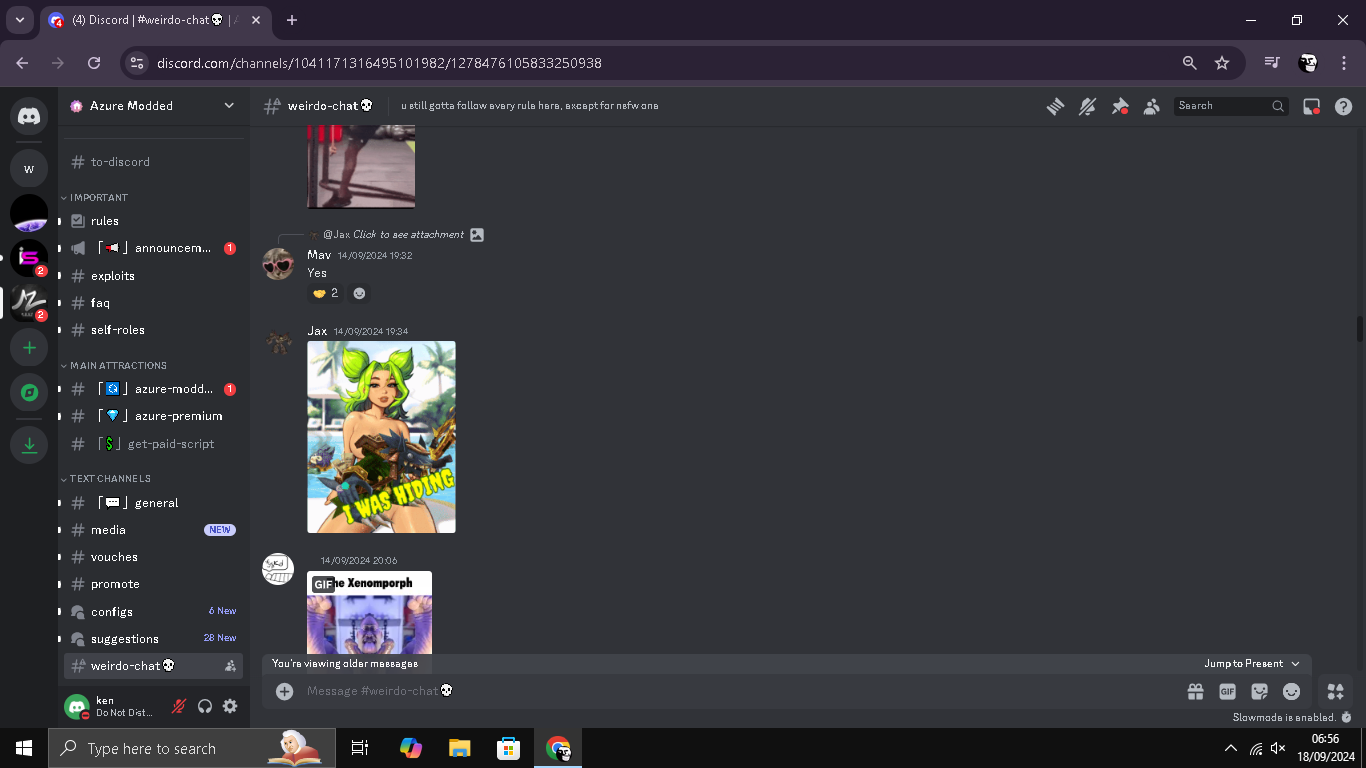Open the Apps launcher icon in message bar
This screenshot has height=768, width=1366.
pos(1335,691)
